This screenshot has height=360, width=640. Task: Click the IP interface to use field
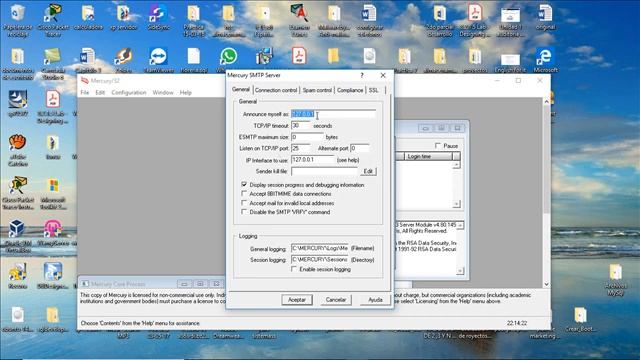point(313,160)
